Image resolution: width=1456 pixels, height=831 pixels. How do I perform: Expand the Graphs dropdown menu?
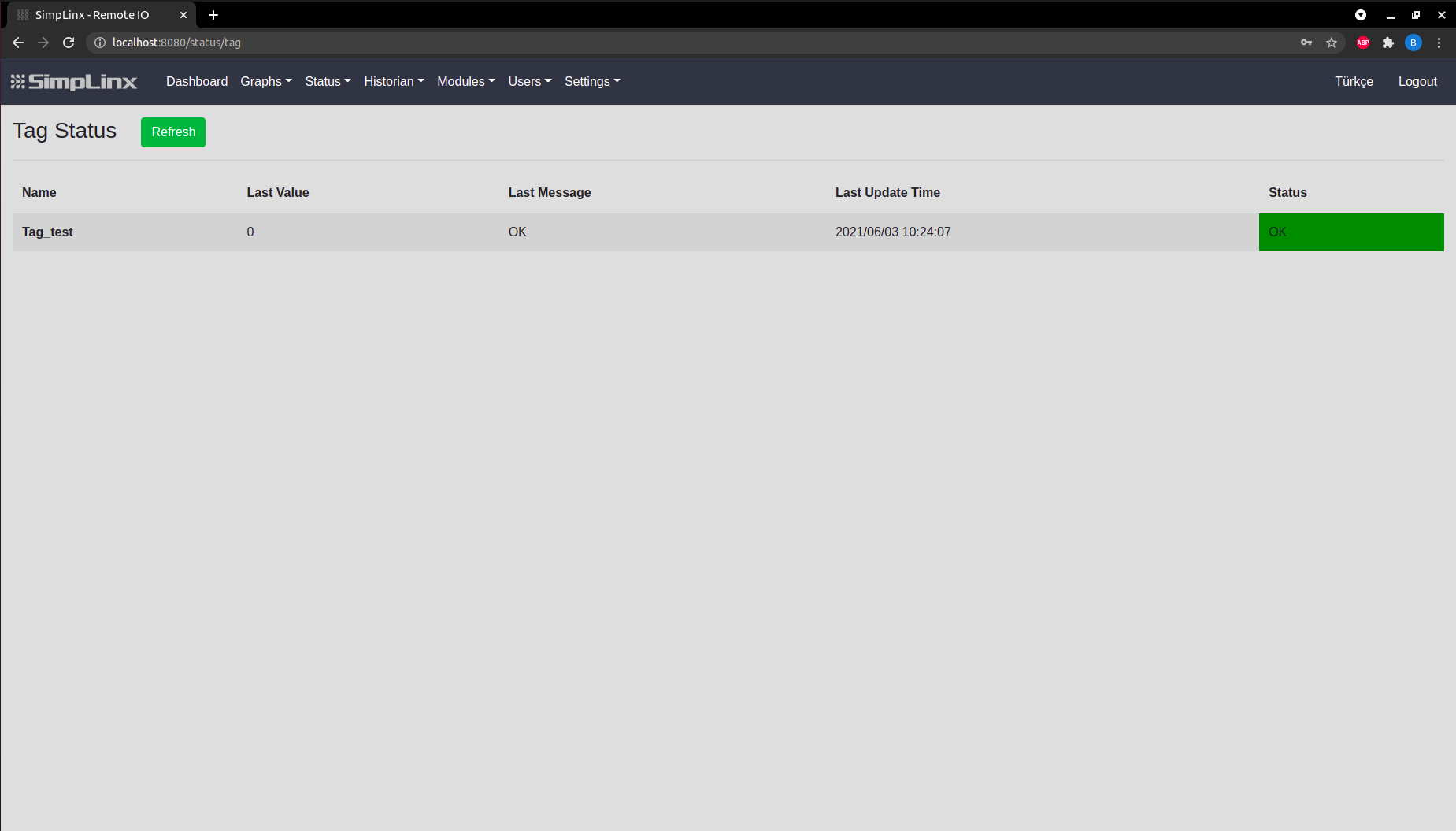266,81
